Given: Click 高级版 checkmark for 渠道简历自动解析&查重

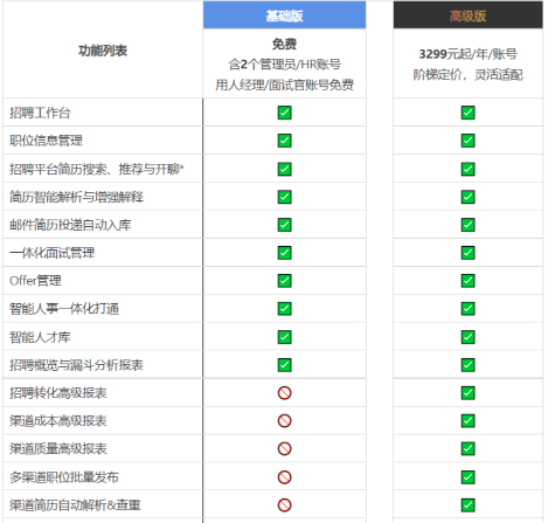Looking at the screenshot, I should (x=468, y=505).
